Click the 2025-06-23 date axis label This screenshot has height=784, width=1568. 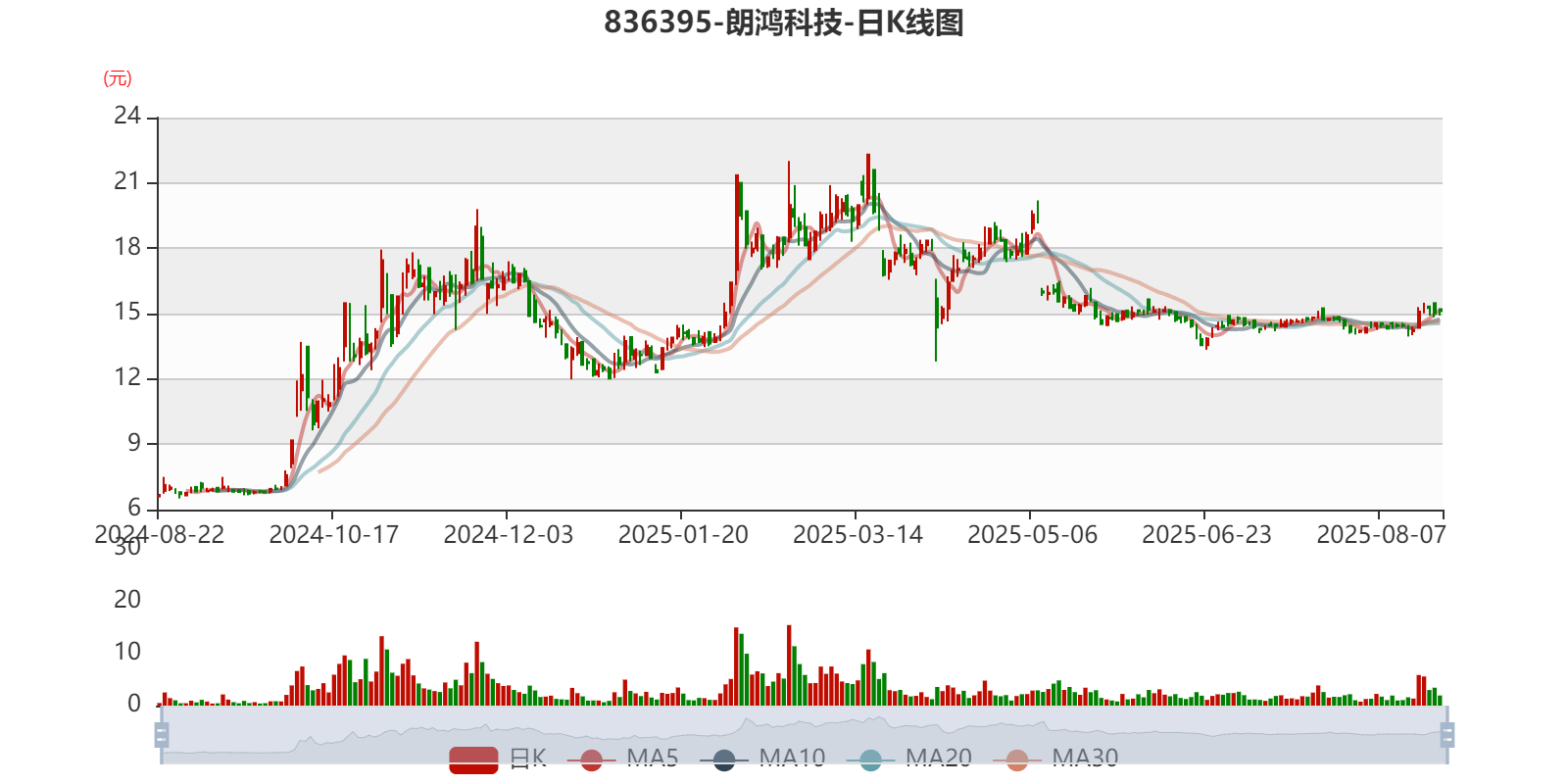click(1206, 535)
